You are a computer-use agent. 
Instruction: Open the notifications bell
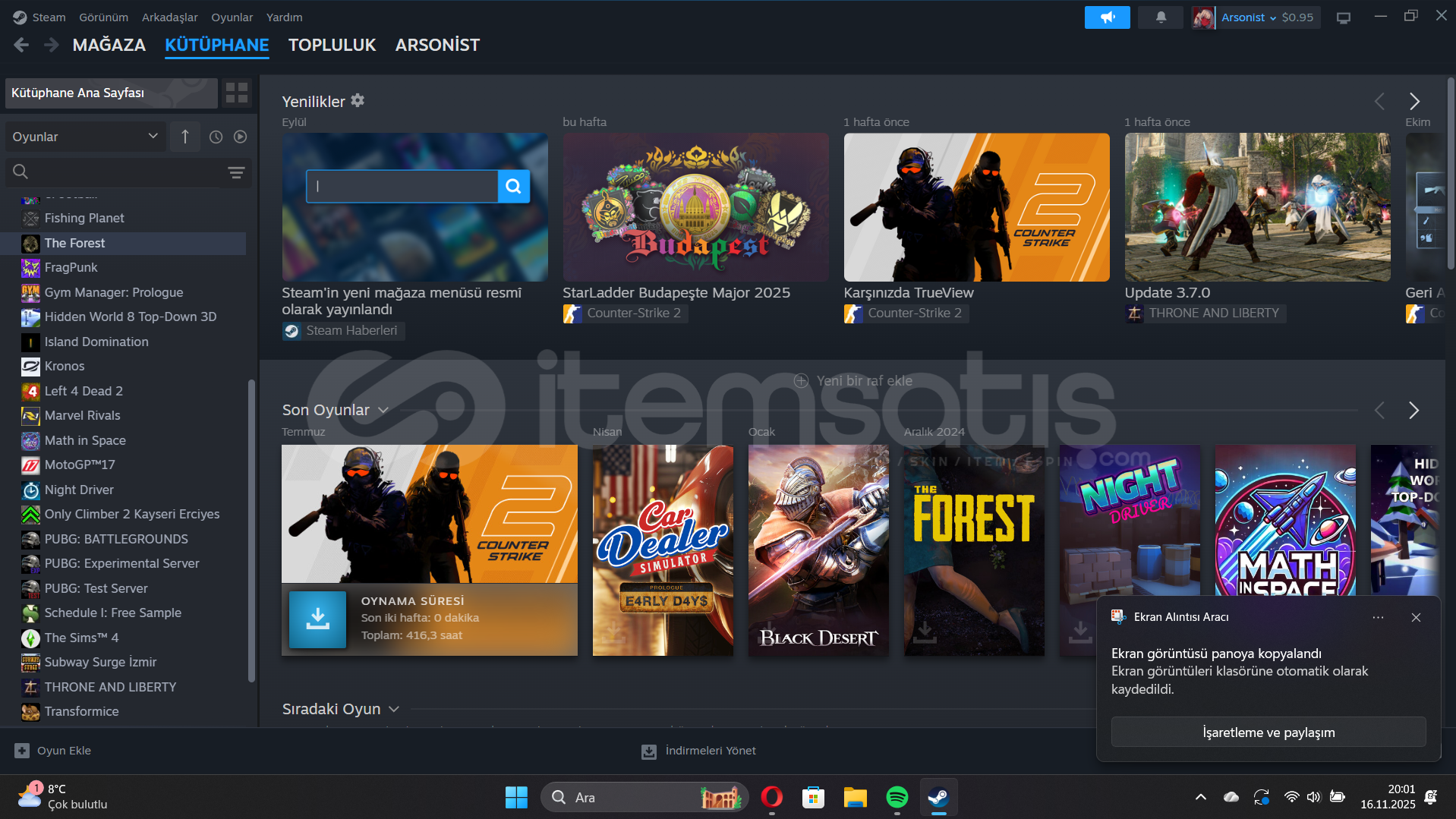(1161, 17)
